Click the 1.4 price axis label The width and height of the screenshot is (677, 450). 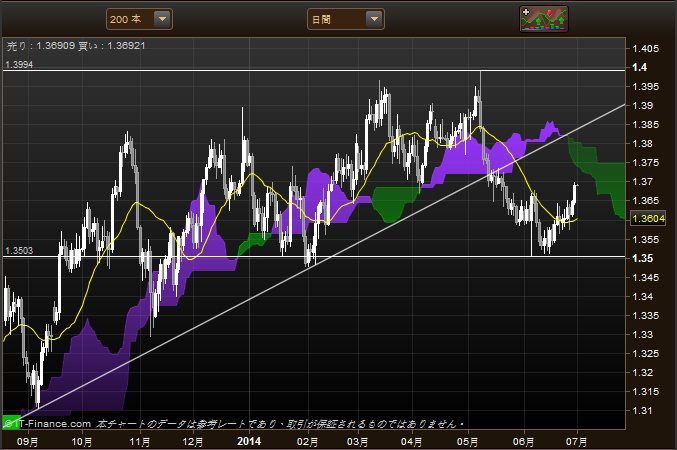click(x=639, y=67)
